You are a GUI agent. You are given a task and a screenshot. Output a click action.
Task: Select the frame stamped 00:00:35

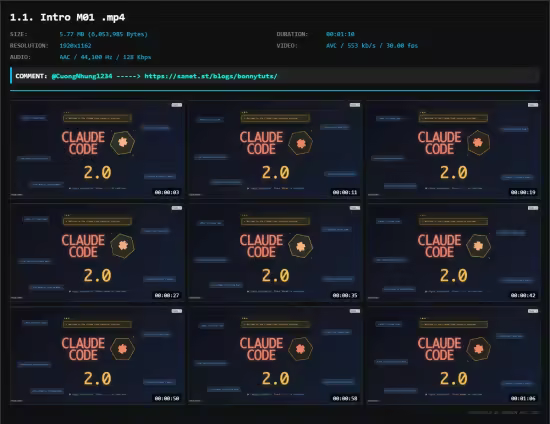click(275, 253)
